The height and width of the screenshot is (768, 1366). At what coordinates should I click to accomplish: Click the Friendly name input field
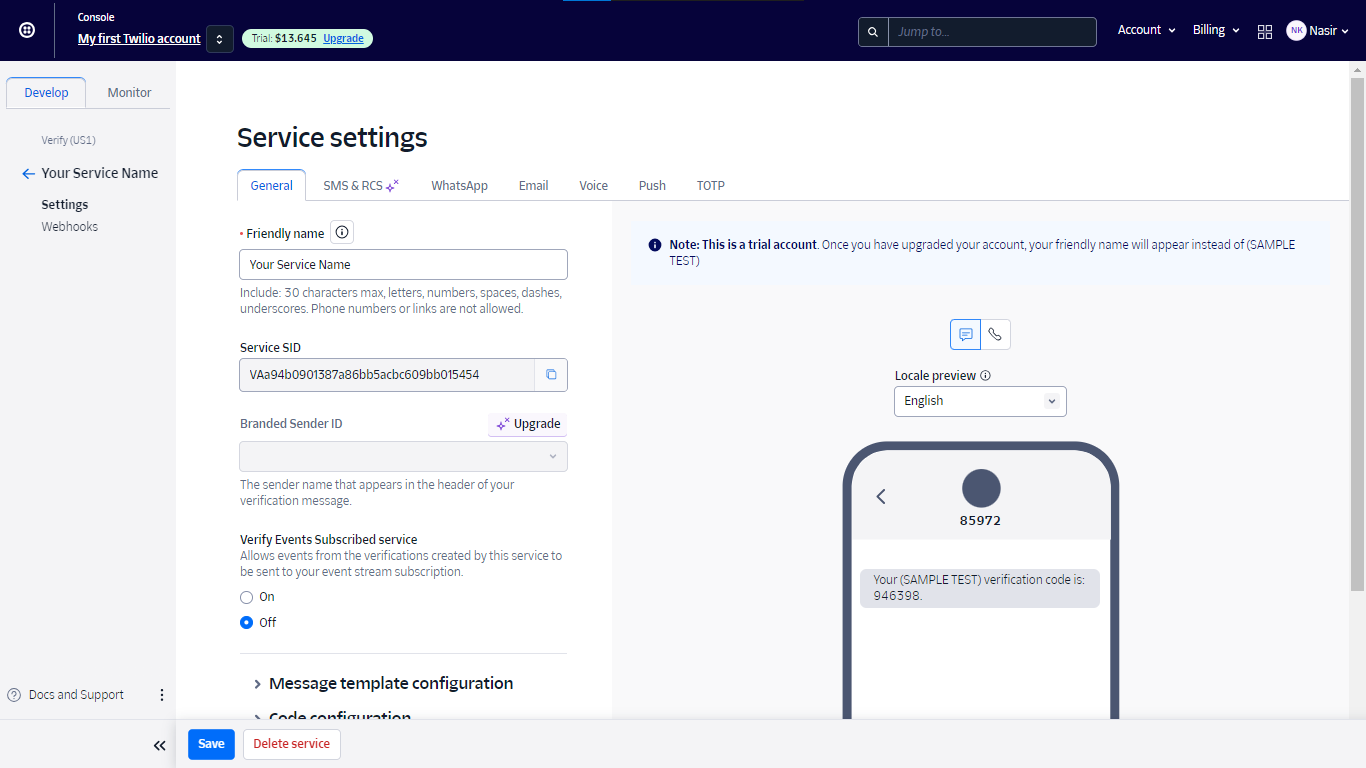click(x=403, y=265)
